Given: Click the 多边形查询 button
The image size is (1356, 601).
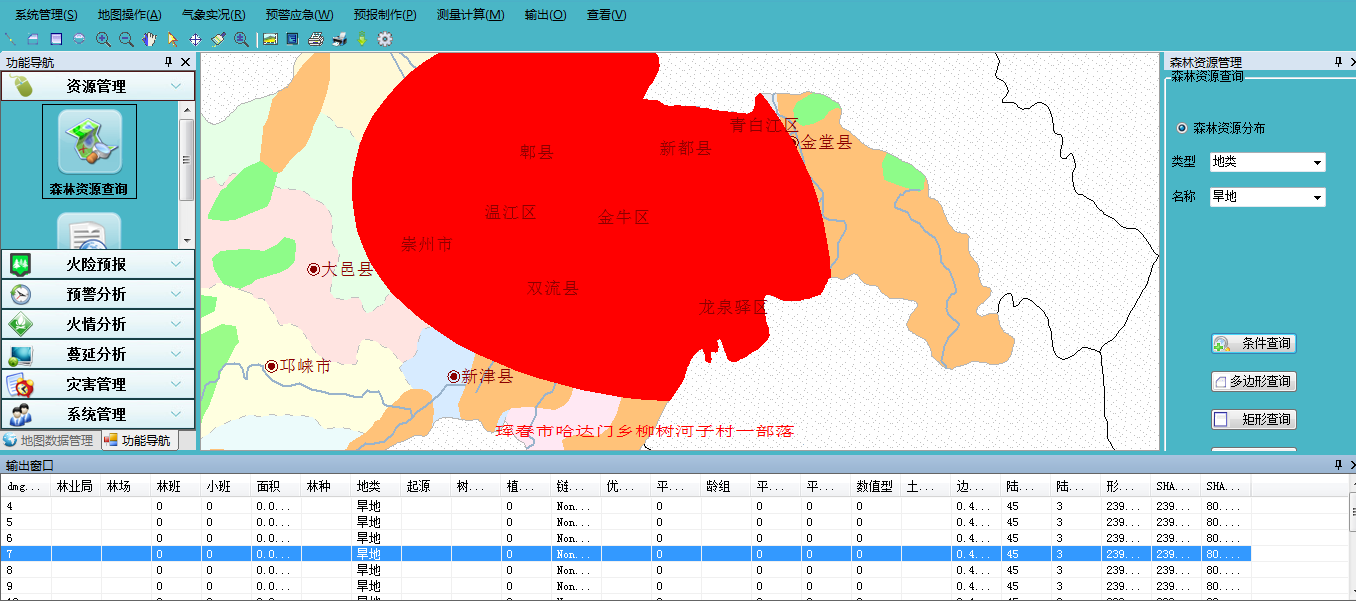Looking at the screenshot, I should (1254, 381).
